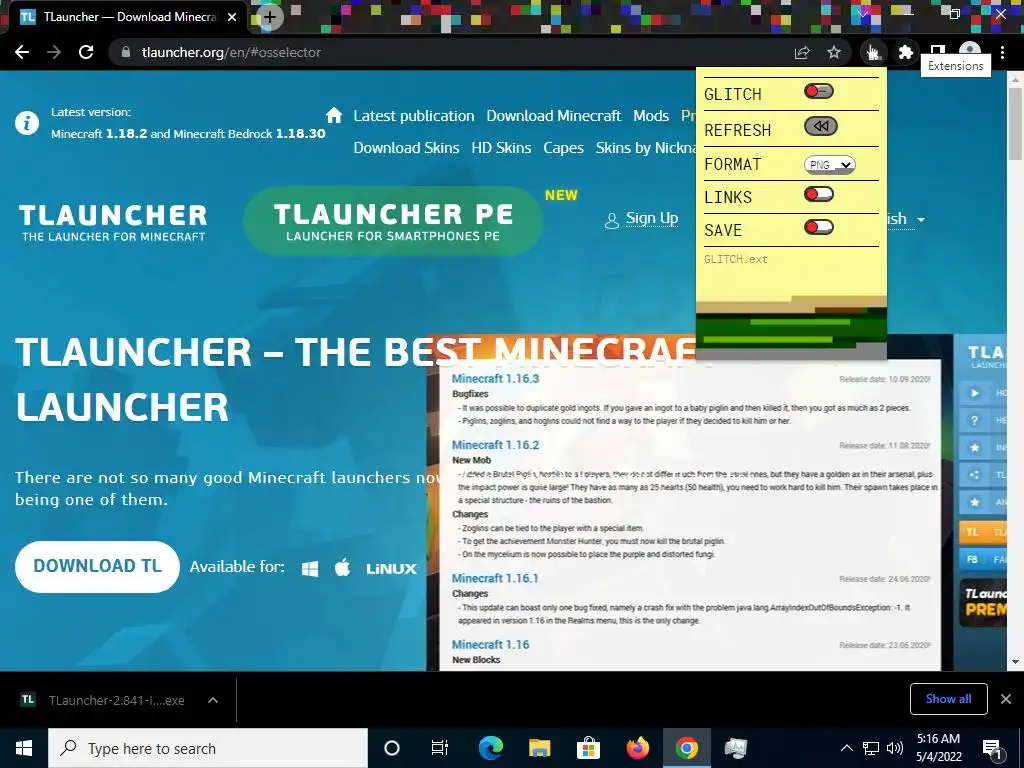Click the TLAUNCHER logo
The image size is (1024, 768).
pyautogui.click(x=113, y=222)
